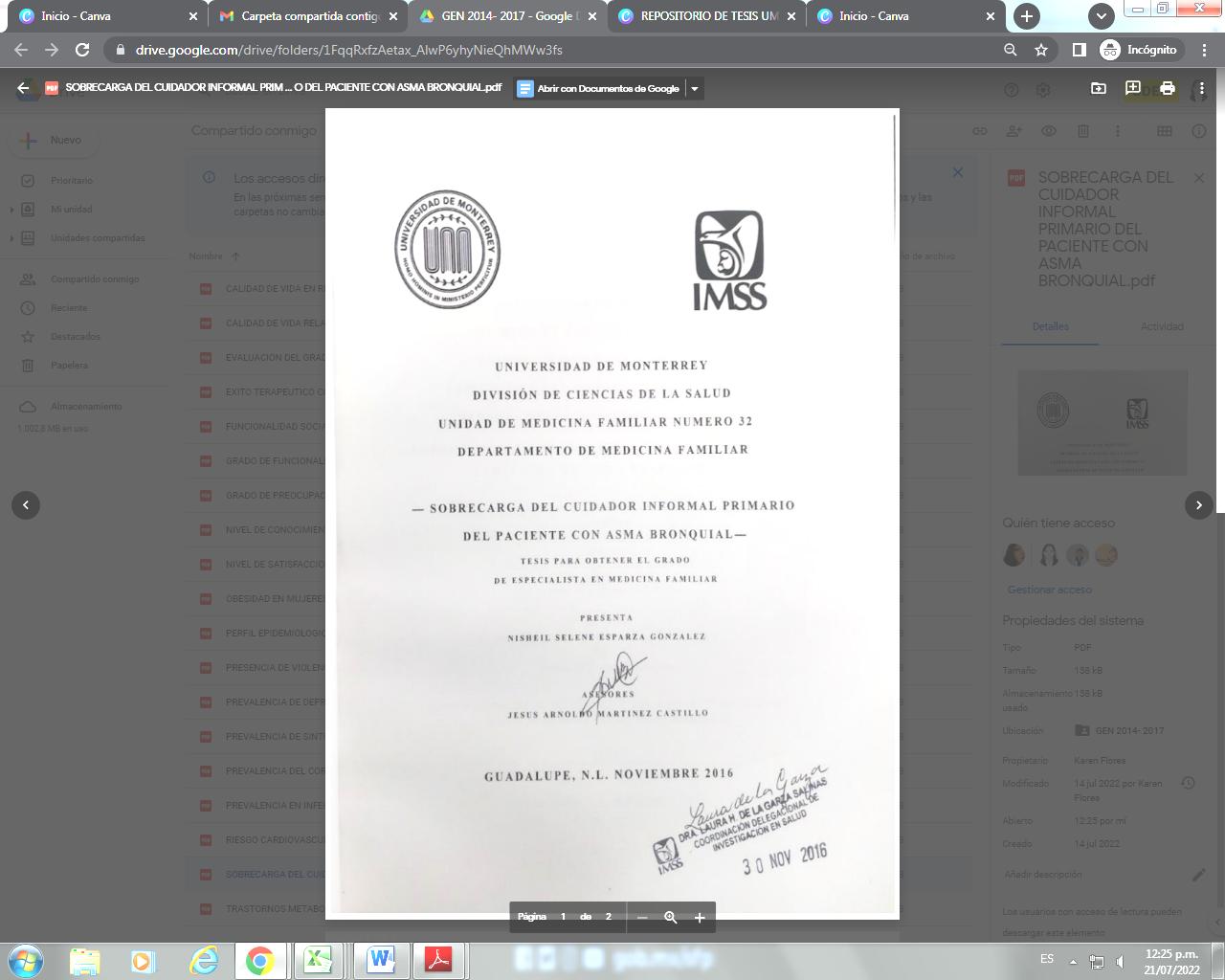Open the volume speaker tray icon

(x=1120, y=961)
